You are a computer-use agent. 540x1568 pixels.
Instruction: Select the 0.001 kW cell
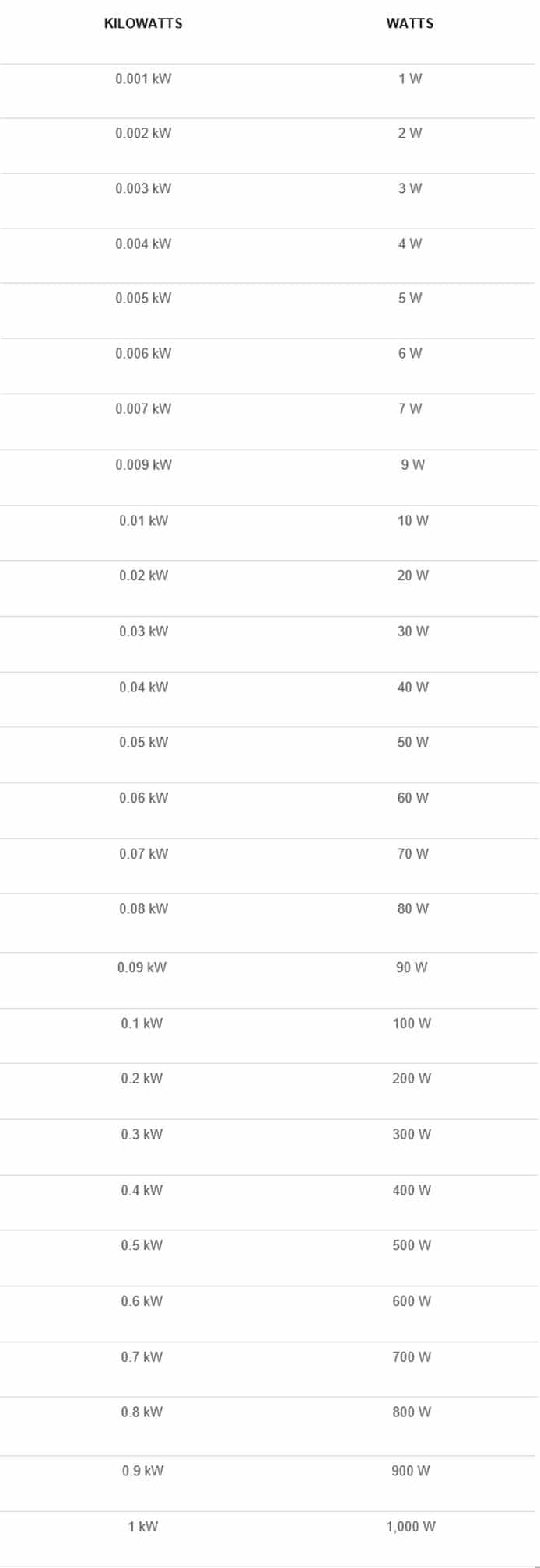click(x=143, y=79)
